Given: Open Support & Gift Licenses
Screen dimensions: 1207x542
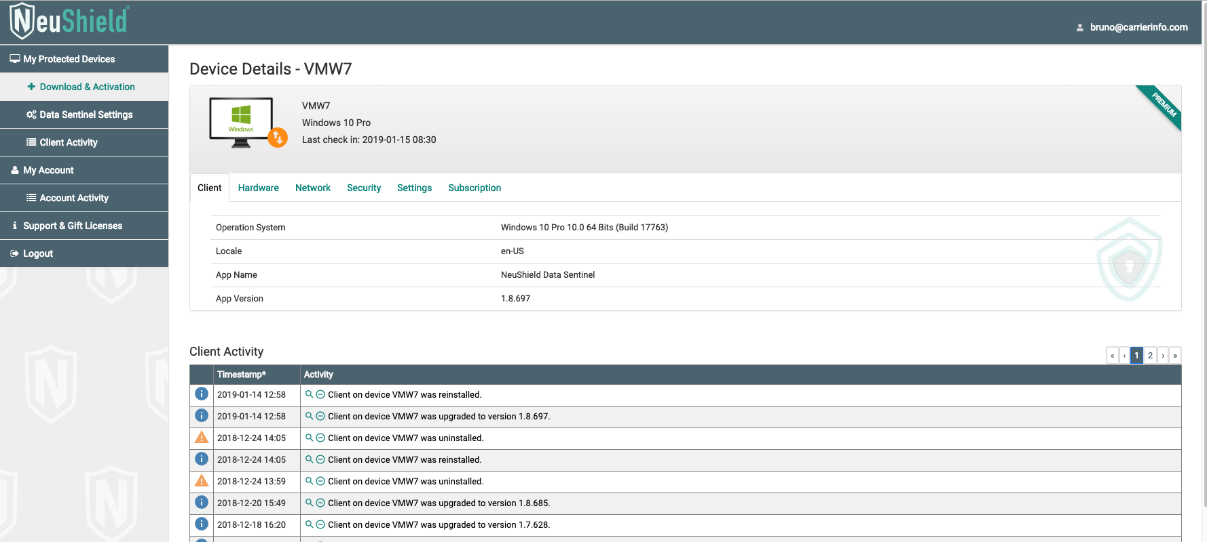Looking at the screenshot, I should 84,226.
